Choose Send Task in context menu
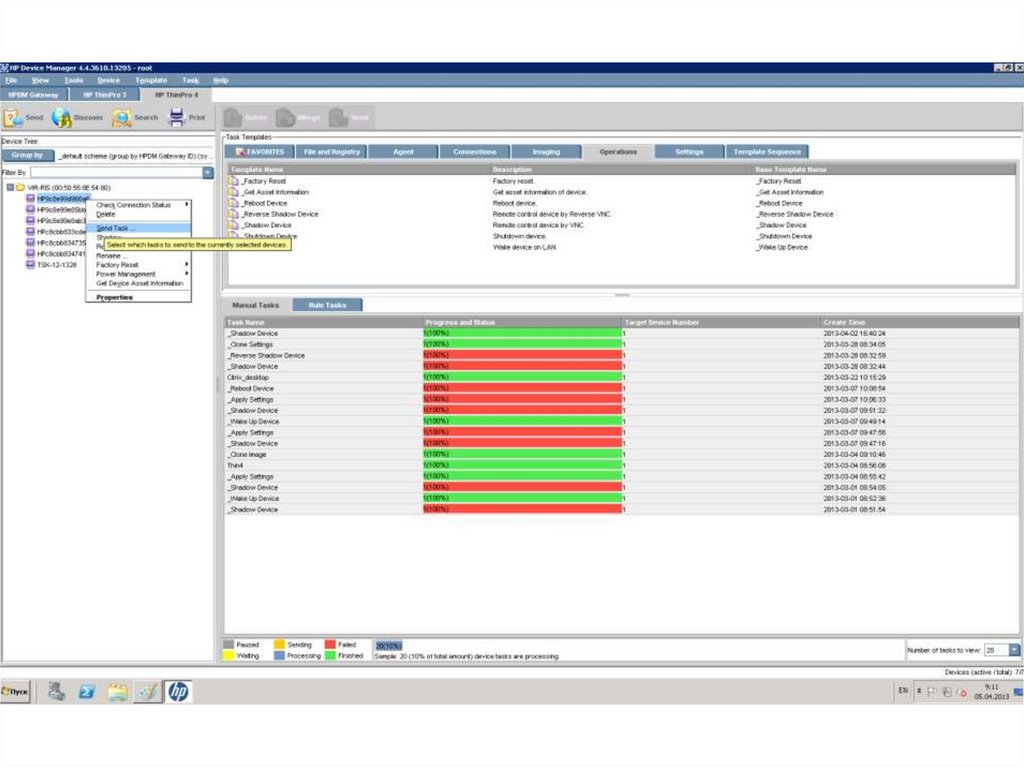This screenshot has height=767, width=1024. [x=138, y=228]
